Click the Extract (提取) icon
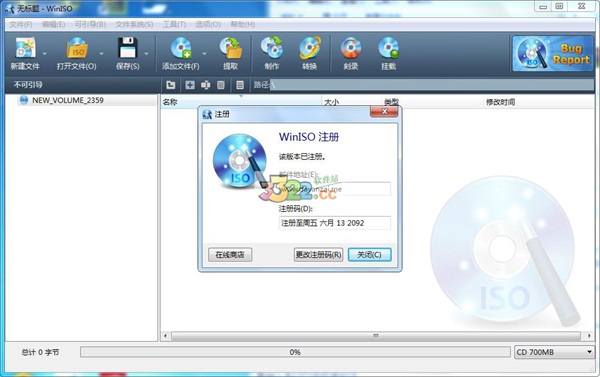 tap(231, 48)
